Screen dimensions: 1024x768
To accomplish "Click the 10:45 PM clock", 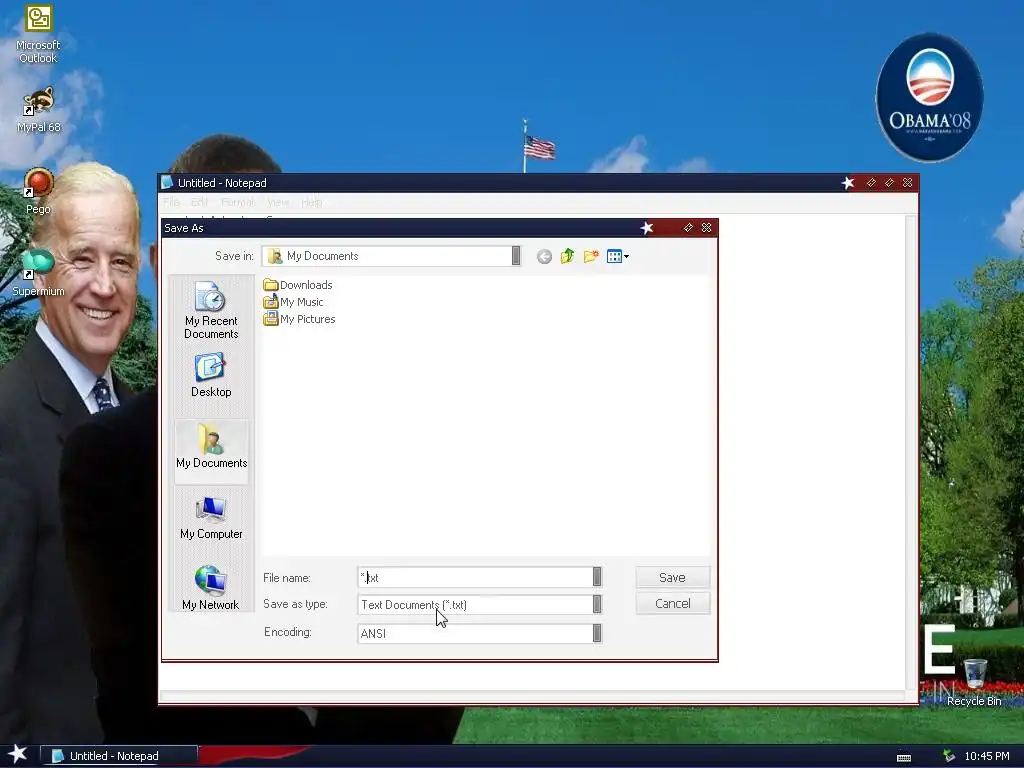I will (987, 756).
